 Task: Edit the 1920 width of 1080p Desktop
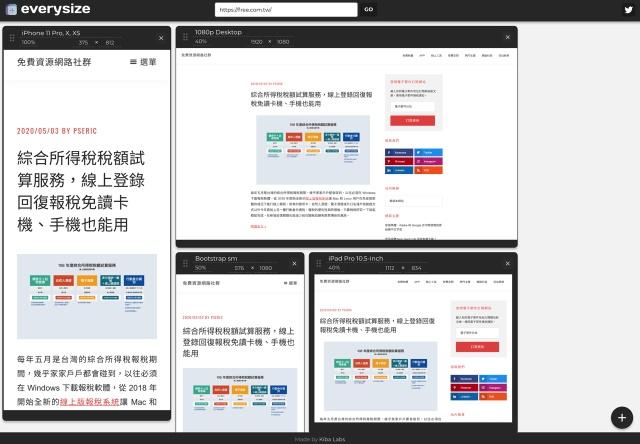(256, 42)
